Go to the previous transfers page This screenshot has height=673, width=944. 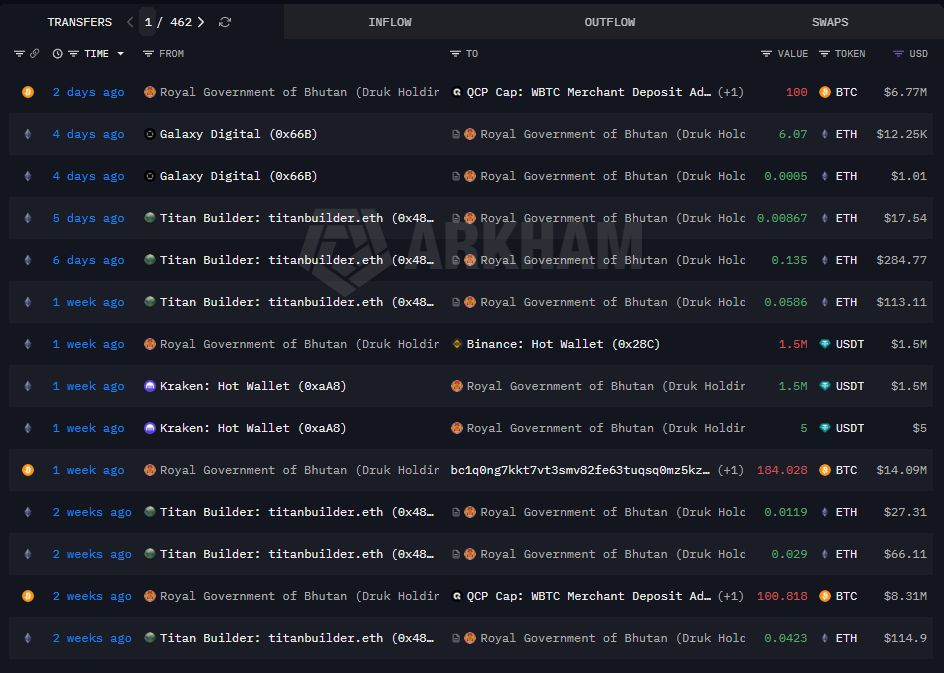[x=130, y=22]
